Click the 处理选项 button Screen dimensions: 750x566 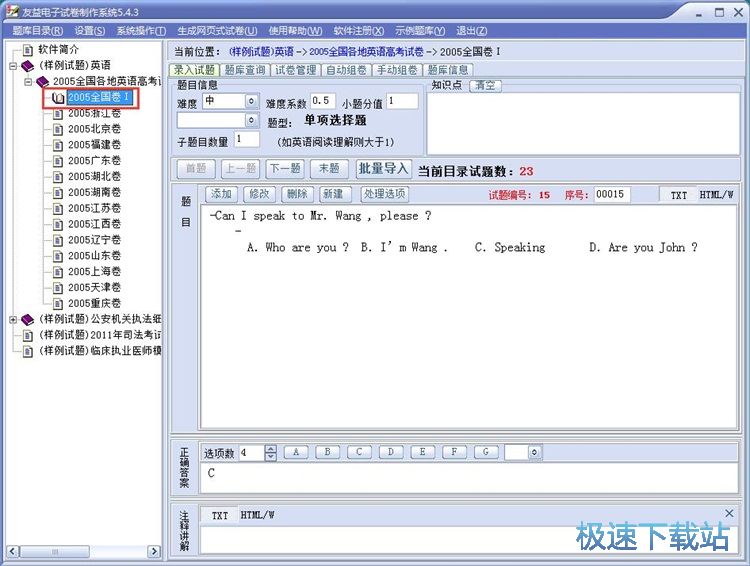coord(385,194)
